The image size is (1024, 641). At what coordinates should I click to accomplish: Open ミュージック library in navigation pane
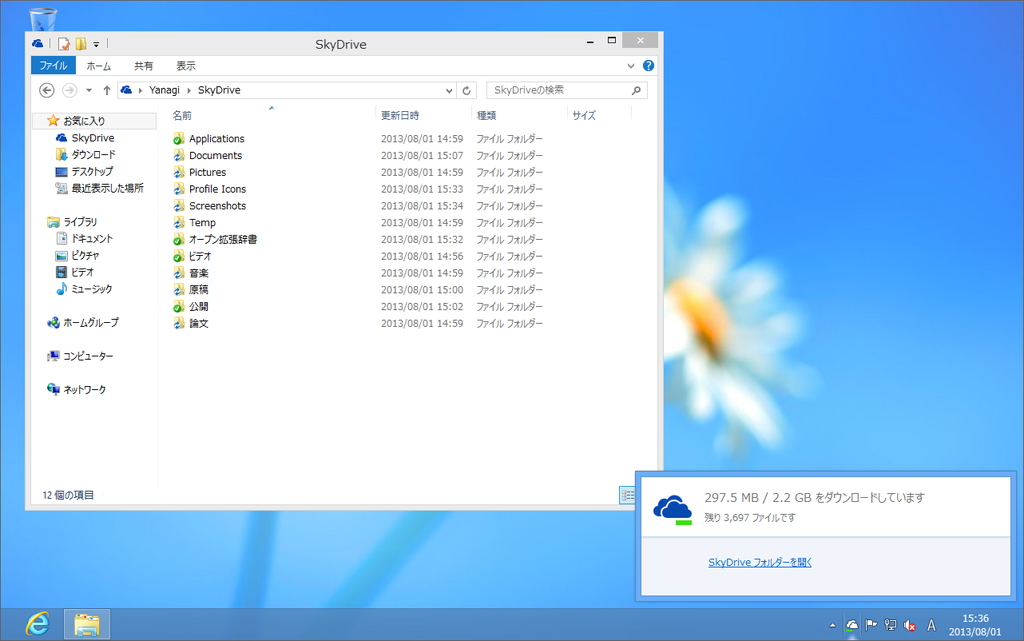(91, 289)
